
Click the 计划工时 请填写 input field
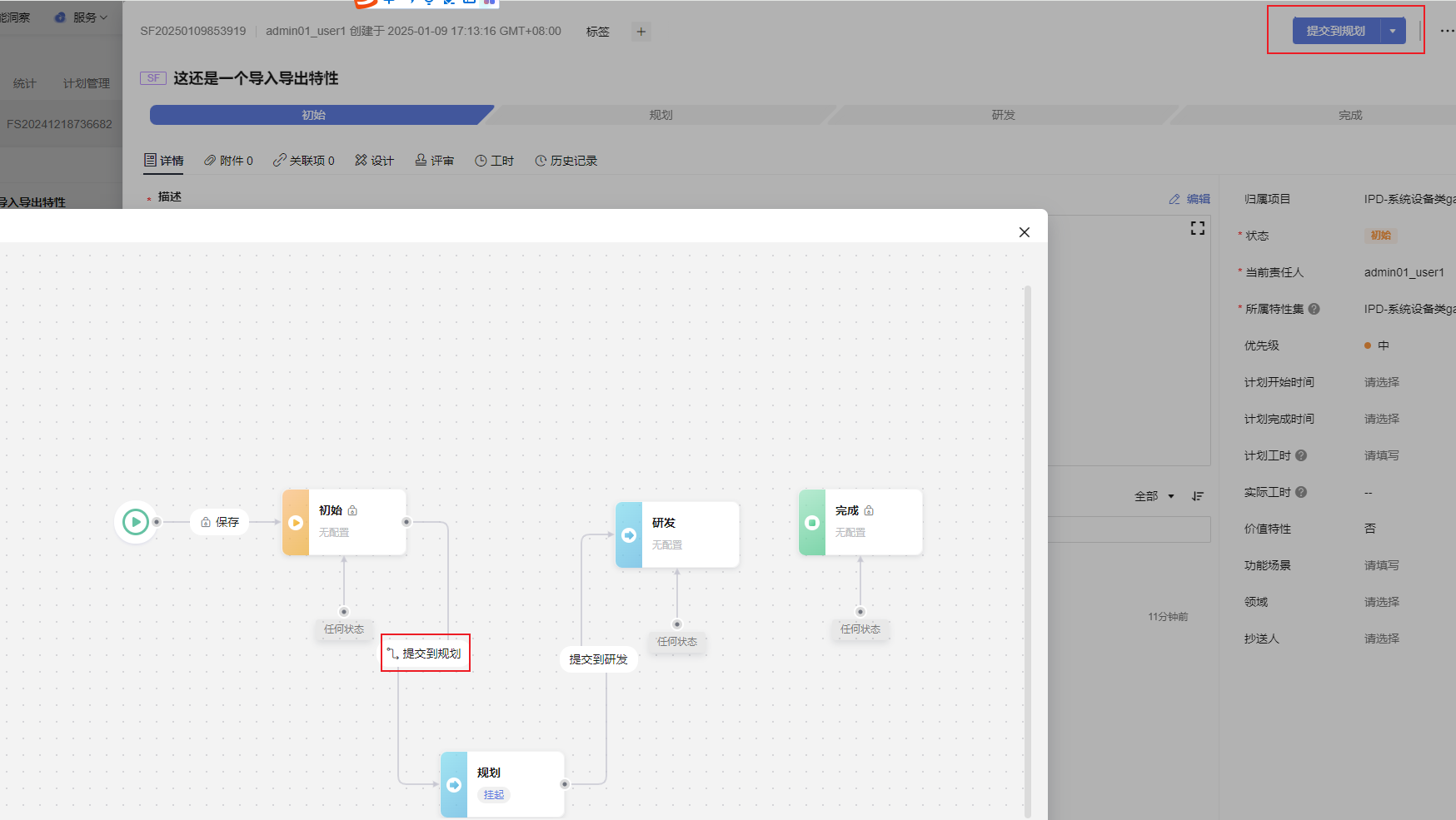pyautogui.click(x=1382, y=455)
